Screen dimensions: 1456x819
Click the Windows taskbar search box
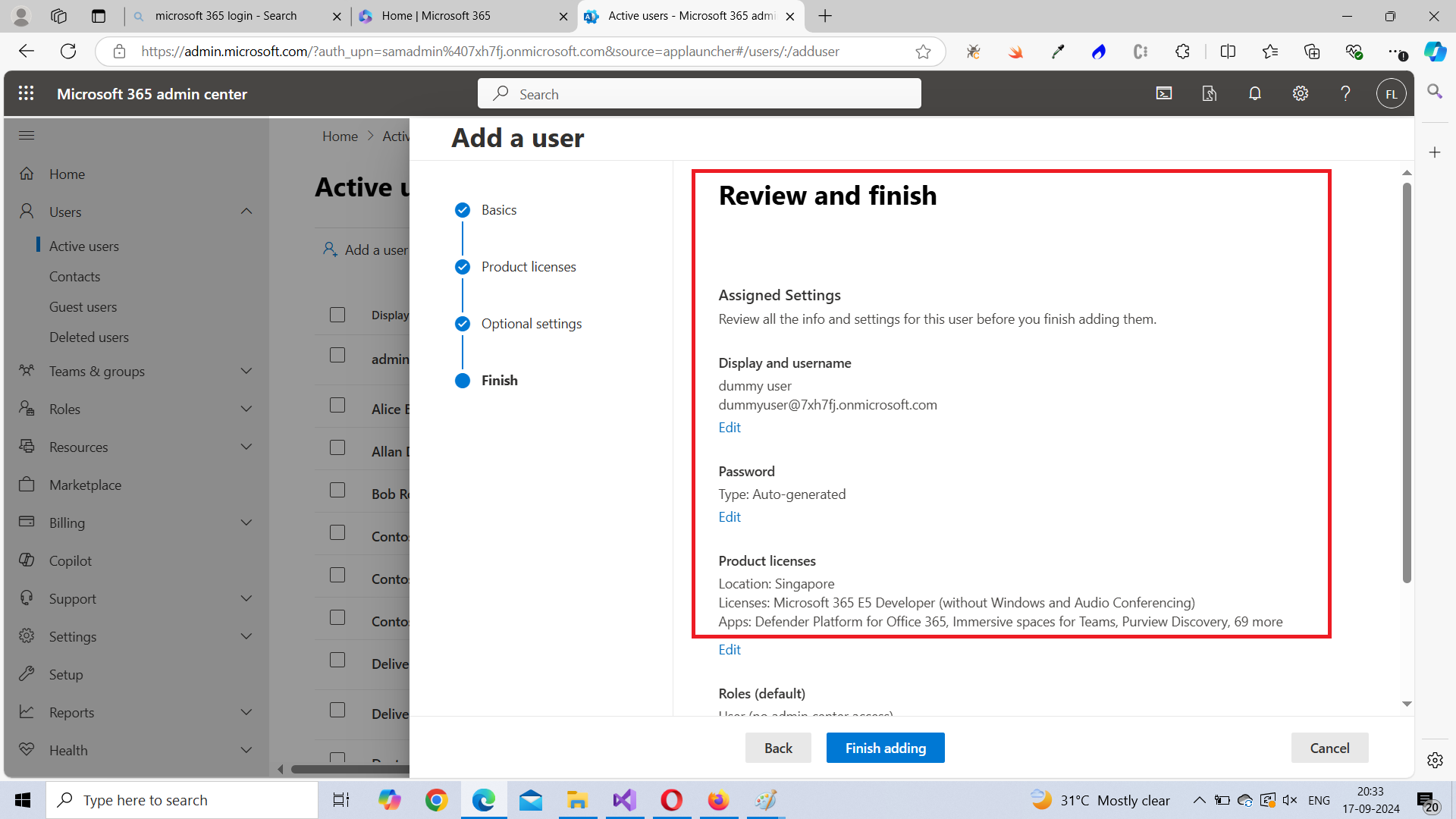[x=182, y=800]
